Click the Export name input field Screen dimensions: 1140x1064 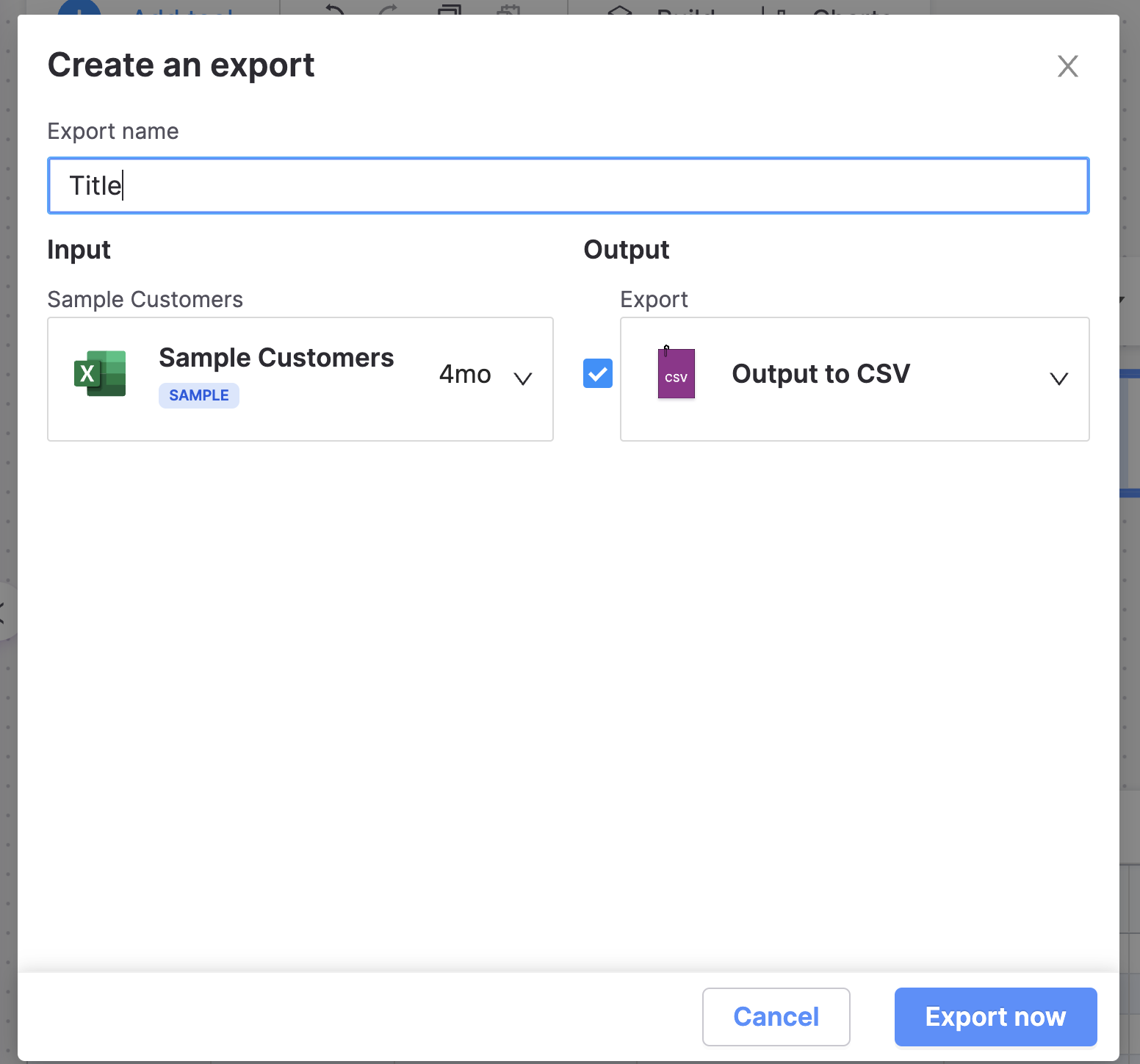point(568,185)
